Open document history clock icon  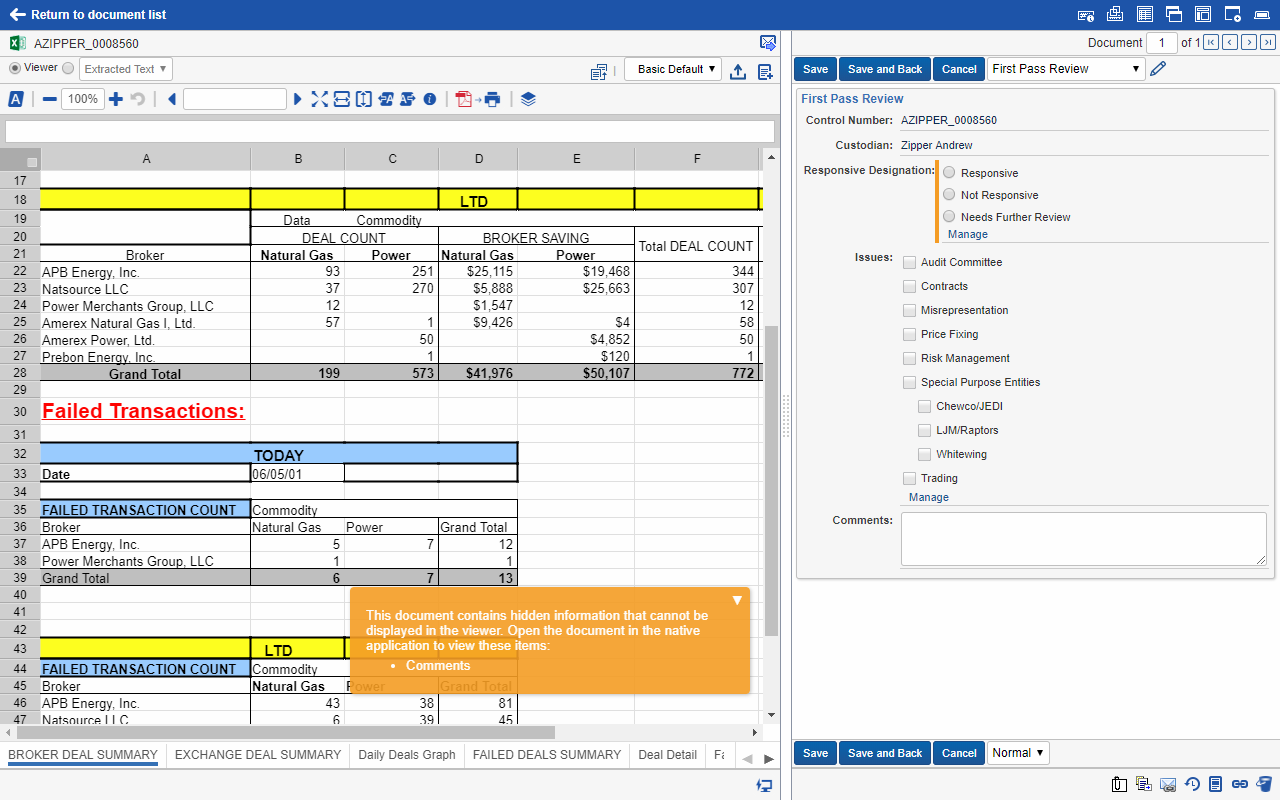pos(1192,783)
